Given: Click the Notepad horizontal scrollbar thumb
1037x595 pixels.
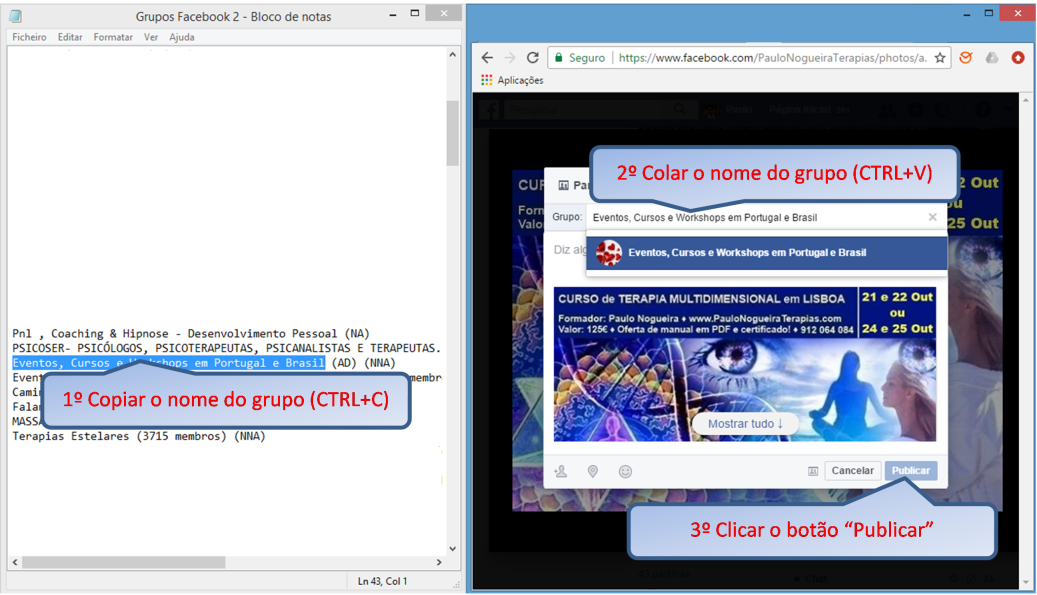Looking at the screenshot, I should [x=124, y=562].
